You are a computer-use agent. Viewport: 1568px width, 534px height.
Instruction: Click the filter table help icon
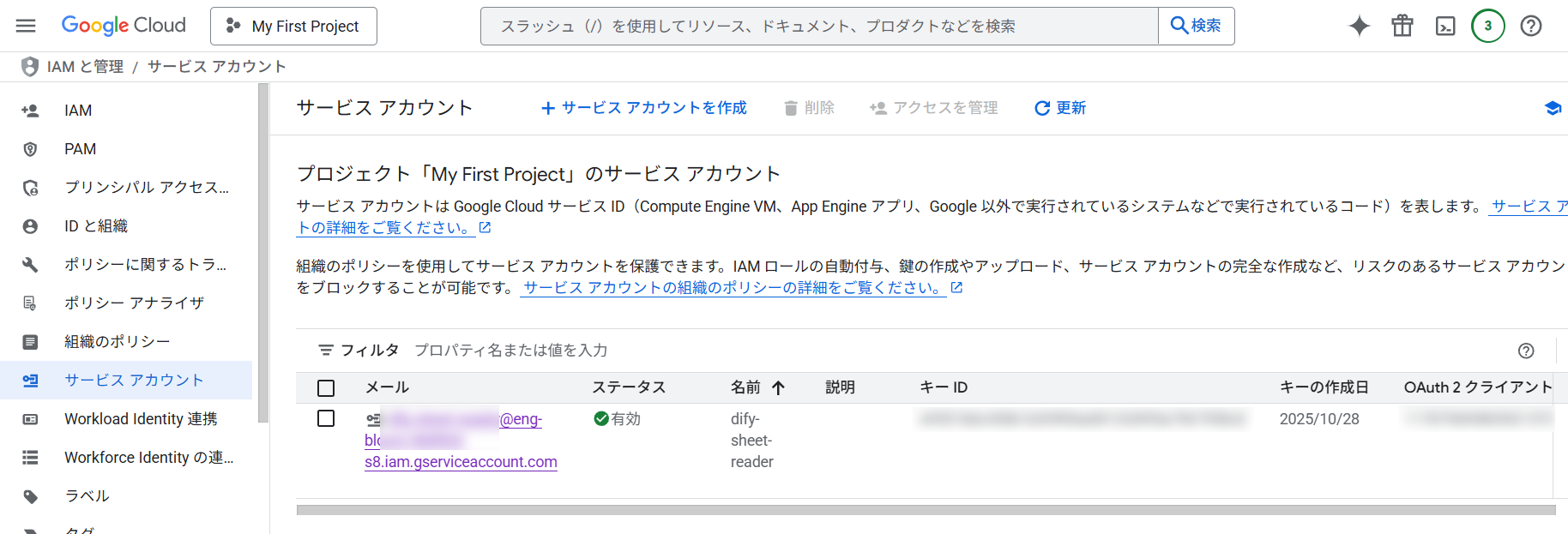(x=1526, y=351)
